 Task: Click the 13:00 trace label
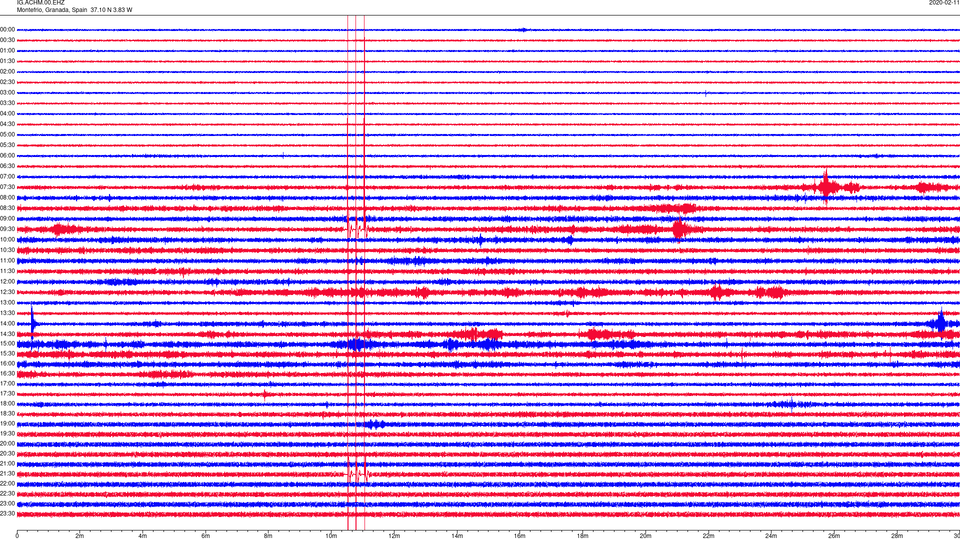tap(8, 302)
